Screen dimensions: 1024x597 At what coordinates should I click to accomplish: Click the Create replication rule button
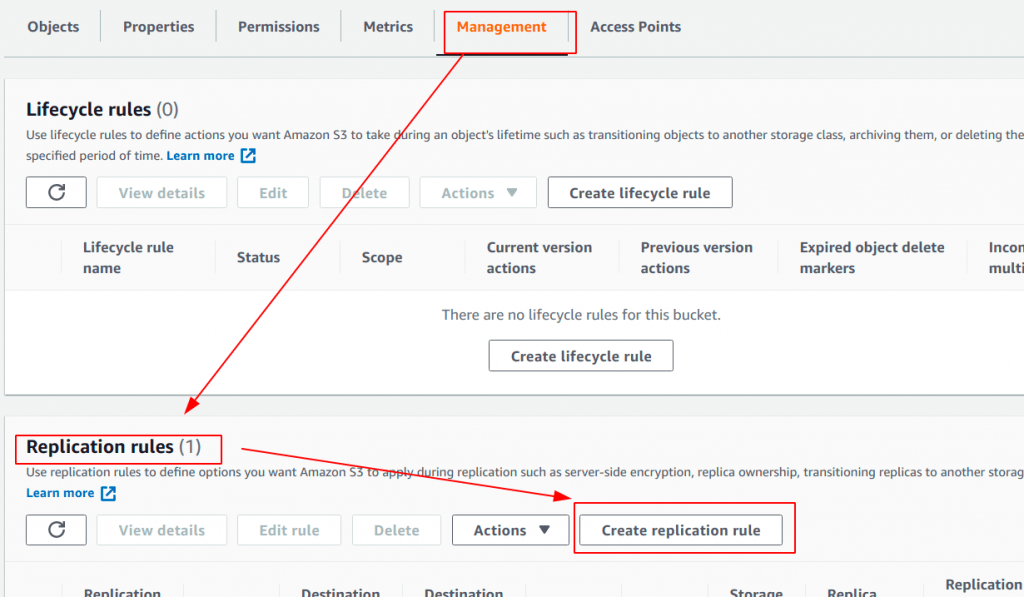coord(683,530)
